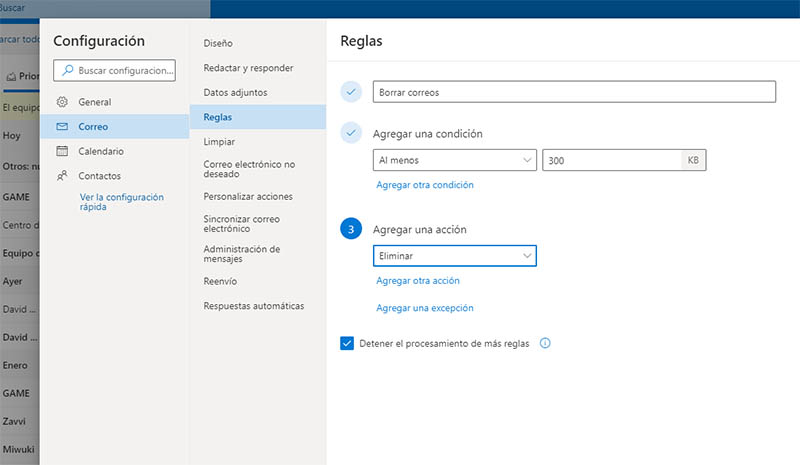The image size is (800, 465).
Task: Click the search magnifier icon in settings
Action: [x=67, y=71]
